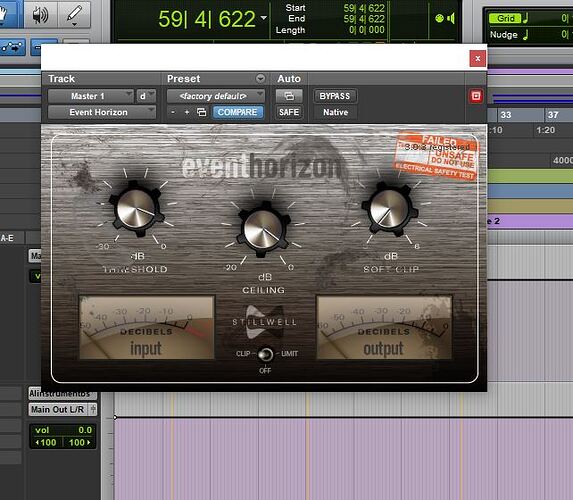Click the vol 0.0 volume field
573x500 pixels.
click(63, 430)
